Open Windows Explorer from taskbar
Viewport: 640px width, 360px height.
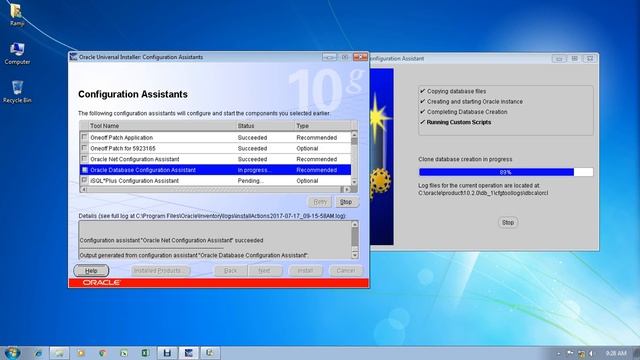(x=60, y=353)
